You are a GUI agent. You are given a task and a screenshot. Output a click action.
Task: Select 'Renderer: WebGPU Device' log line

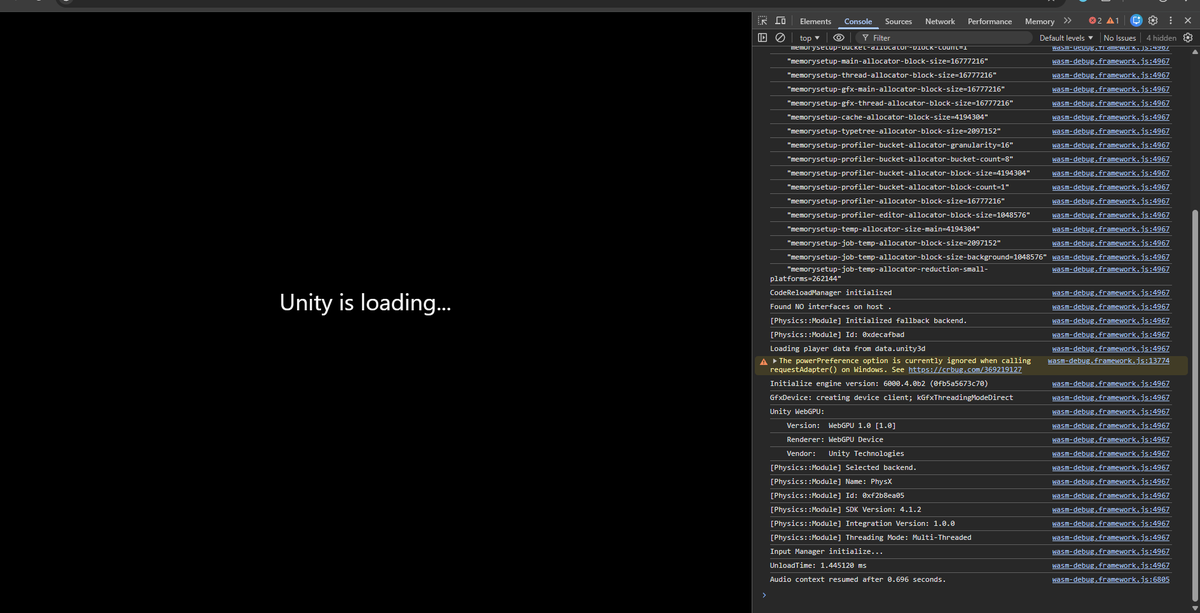835,439
